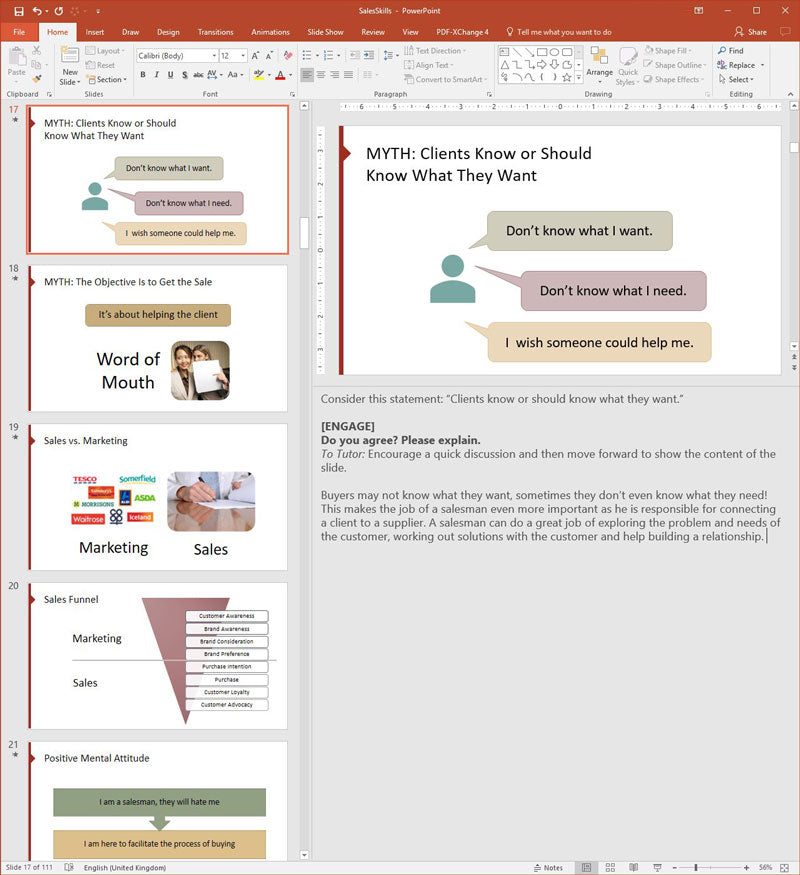The height and width of the screenshot is (875, 800).
Task: Collapse the ribbon with the chevron
Action: tap(790, 94)
